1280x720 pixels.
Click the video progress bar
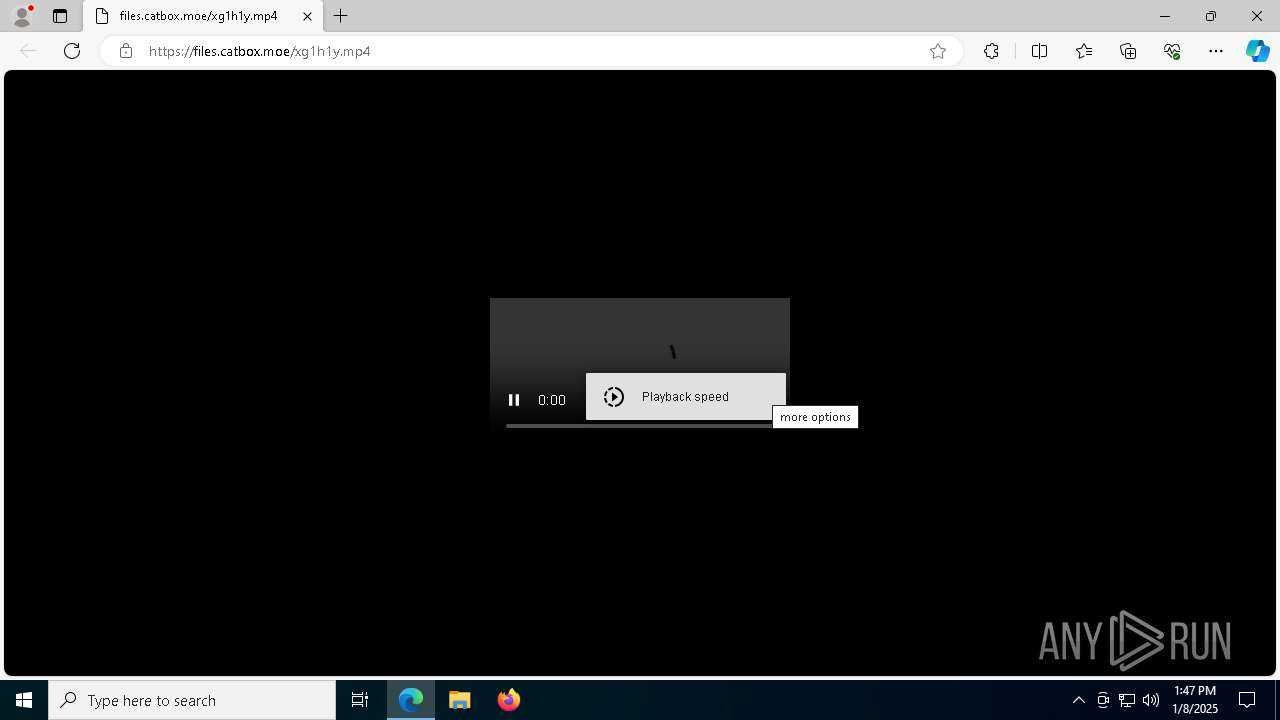(640, 426)
